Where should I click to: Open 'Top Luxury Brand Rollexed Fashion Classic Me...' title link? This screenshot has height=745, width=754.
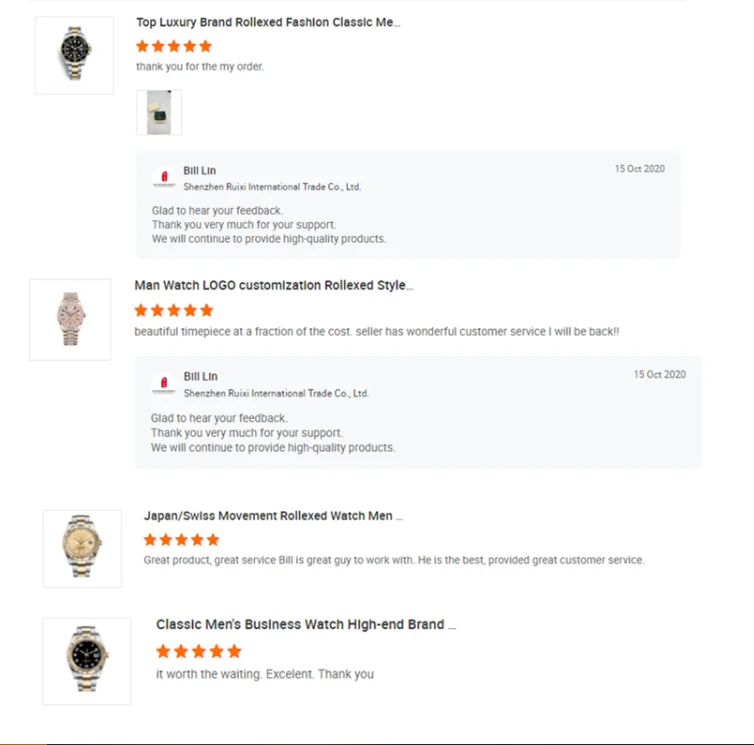click(x=268, y=22)
